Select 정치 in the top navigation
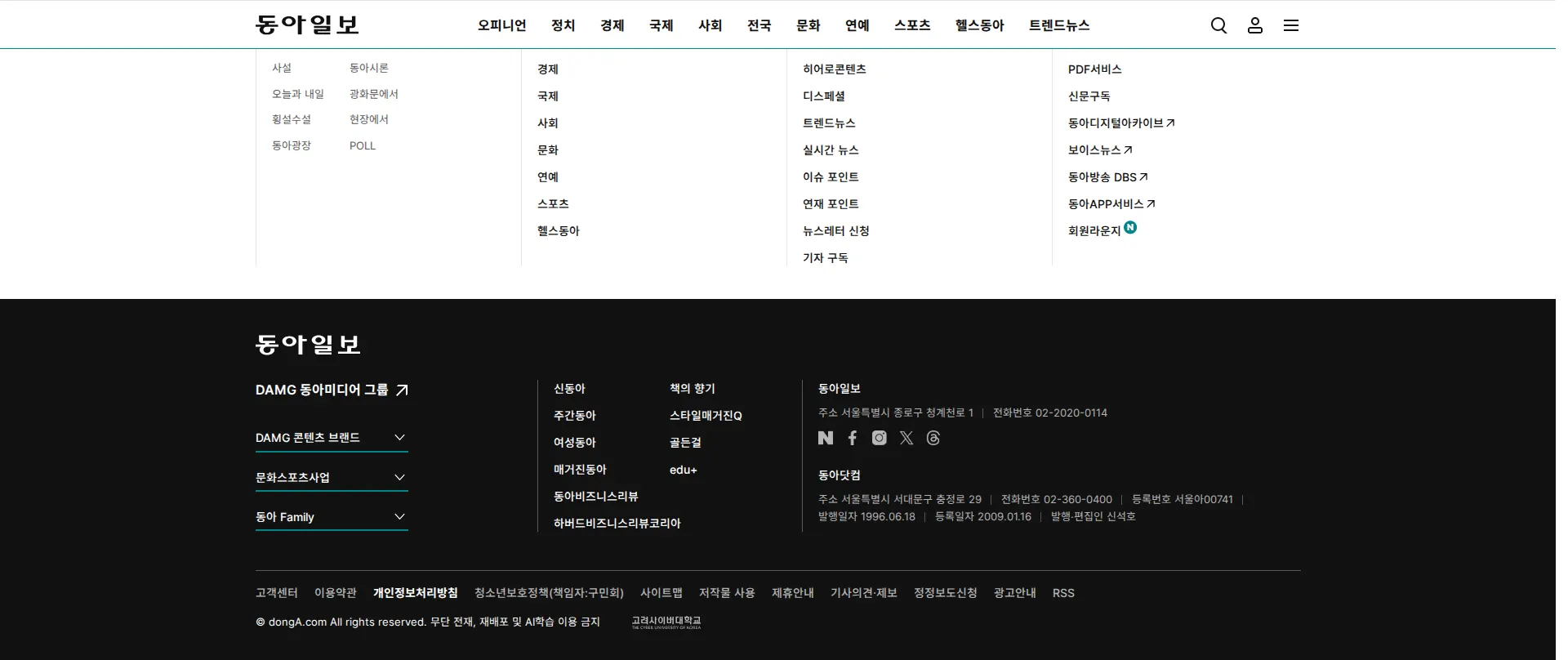1568x660 pixels. pyautogui.click(x=563, y=25)
